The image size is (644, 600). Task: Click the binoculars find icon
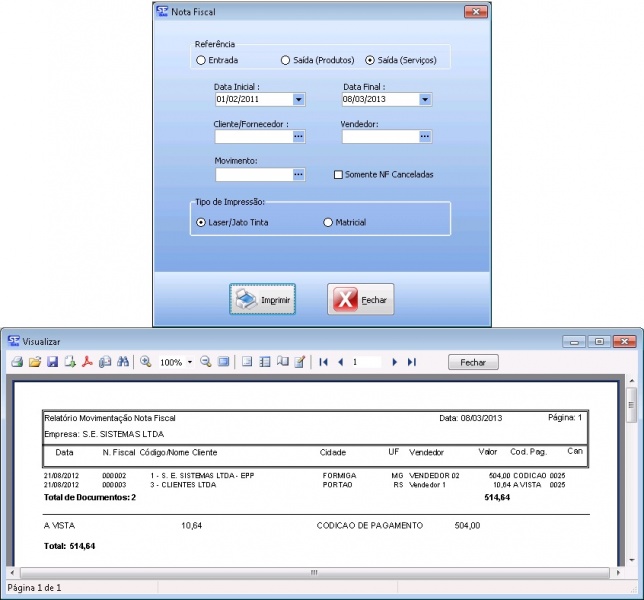pos(123,362)
